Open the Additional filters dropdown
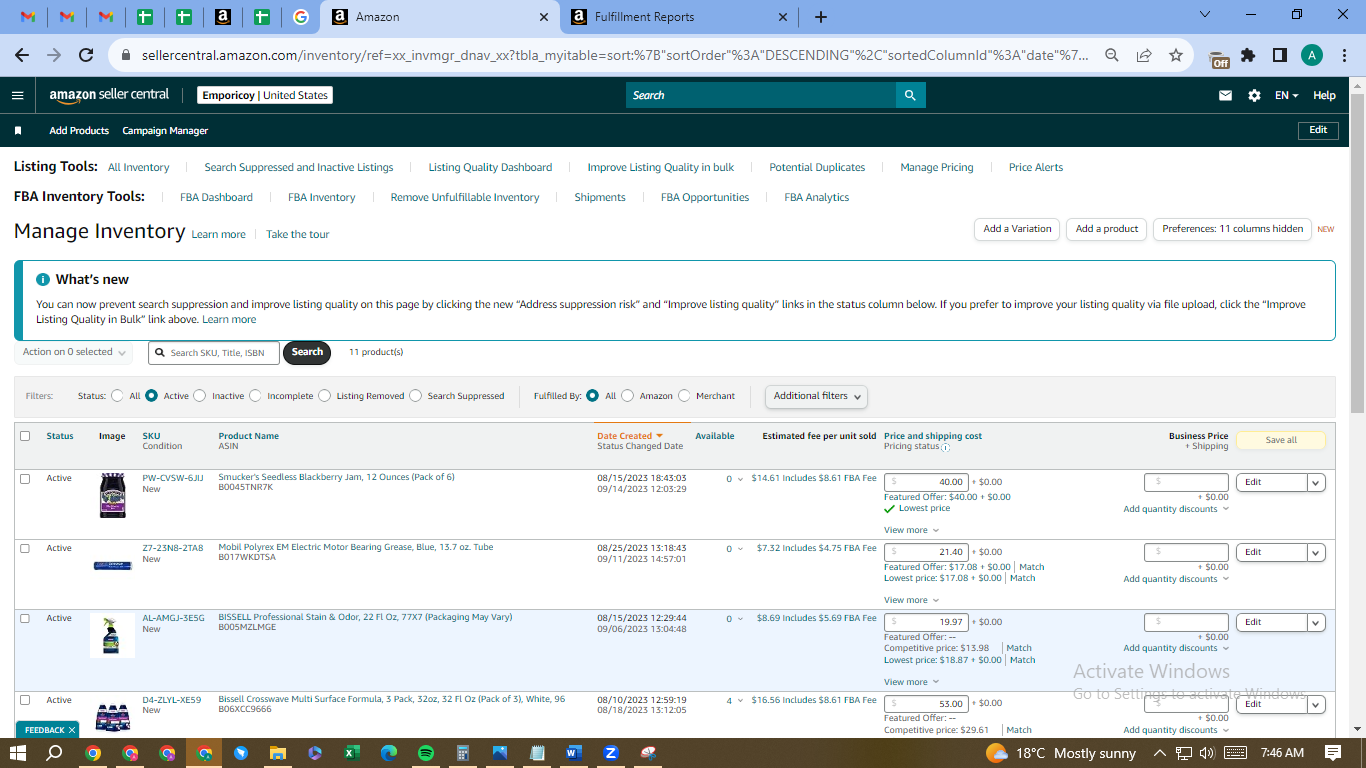This screenshot has width=1366, height=768. [816, 396]
